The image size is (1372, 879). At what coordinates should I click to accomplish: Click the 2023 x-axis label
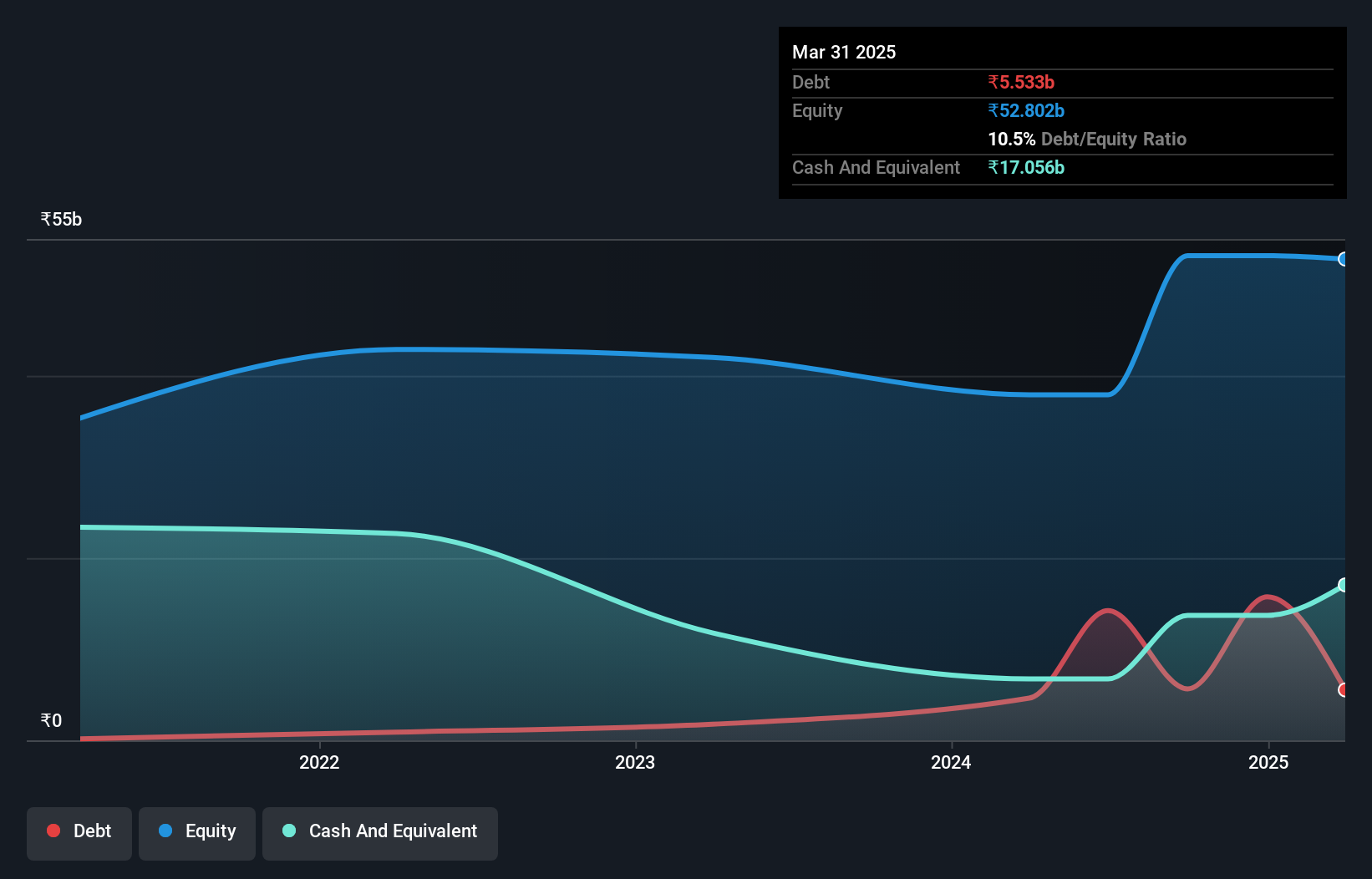coord(635,762)
